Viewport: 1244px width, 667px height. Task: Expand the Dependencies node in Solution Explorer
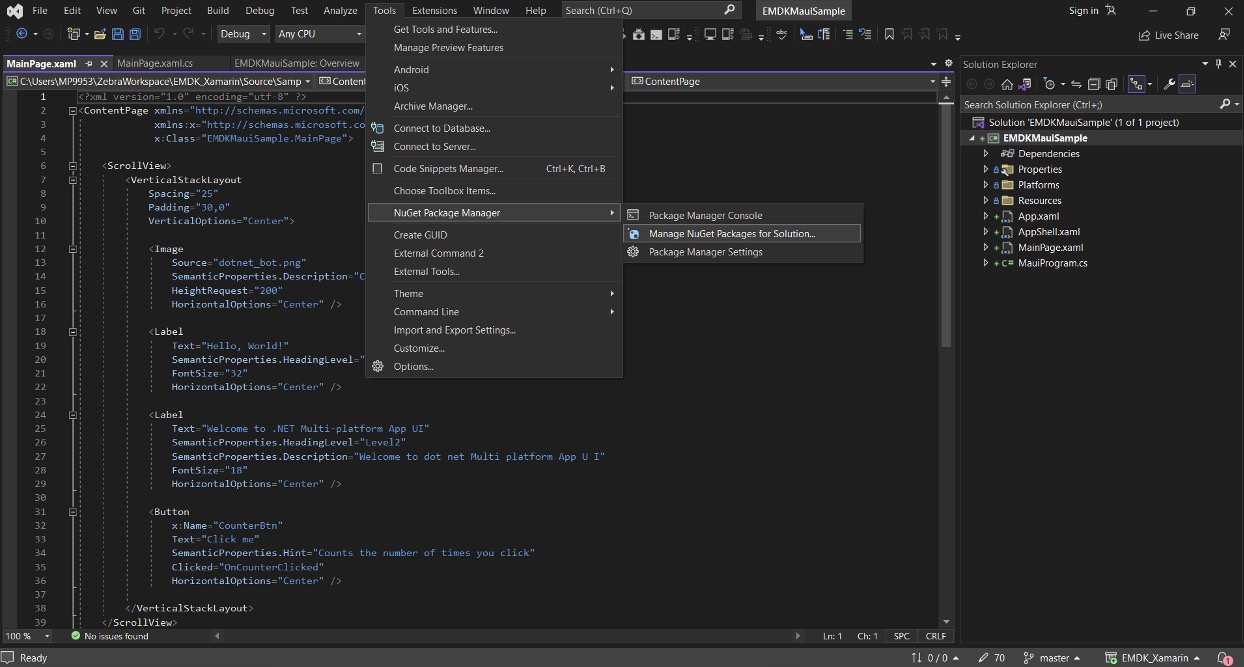[985, 154]
